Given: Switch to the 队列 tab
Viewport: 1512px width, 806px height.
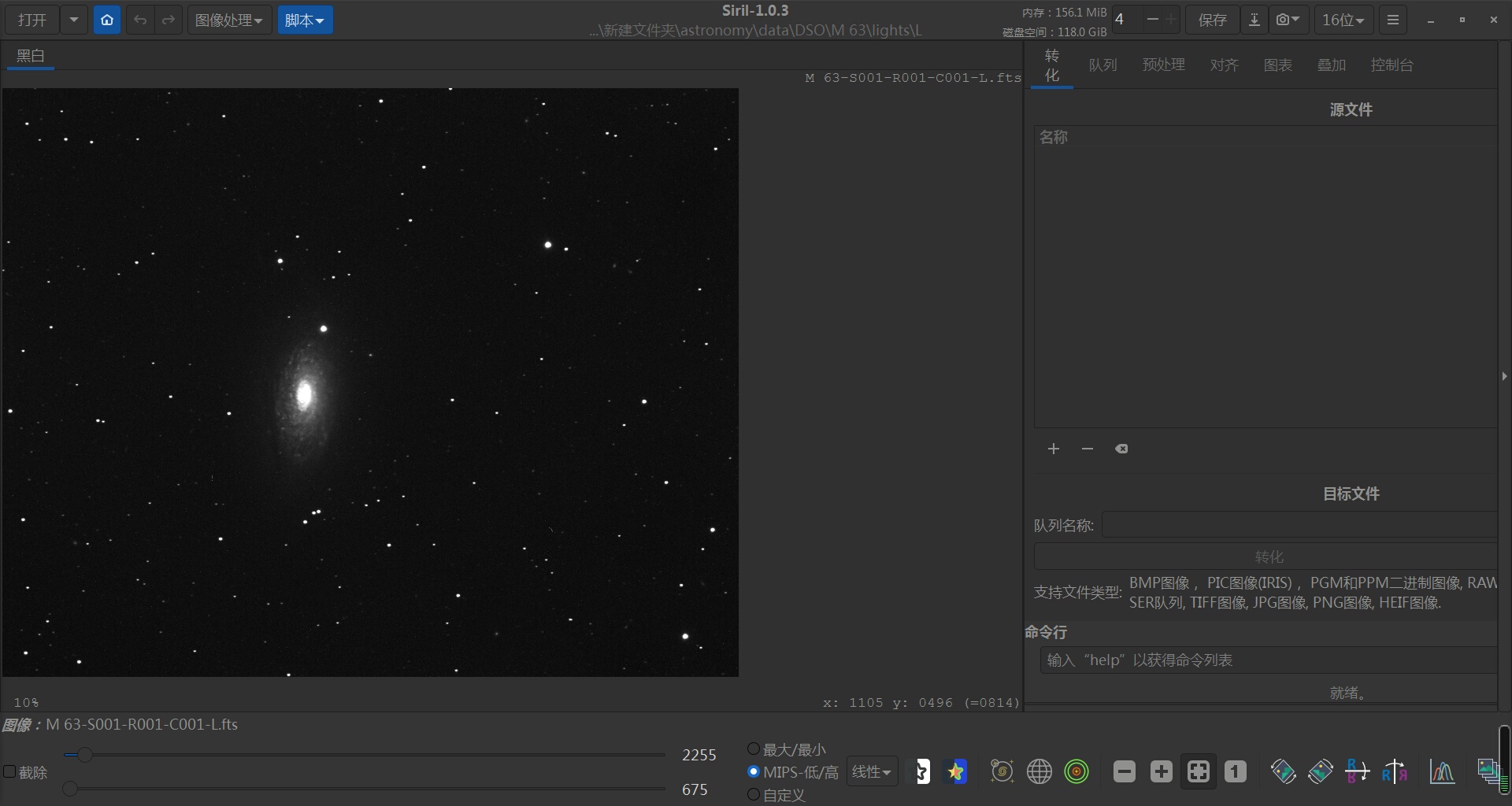Looking at the screenshot, I should (1102, 65).
